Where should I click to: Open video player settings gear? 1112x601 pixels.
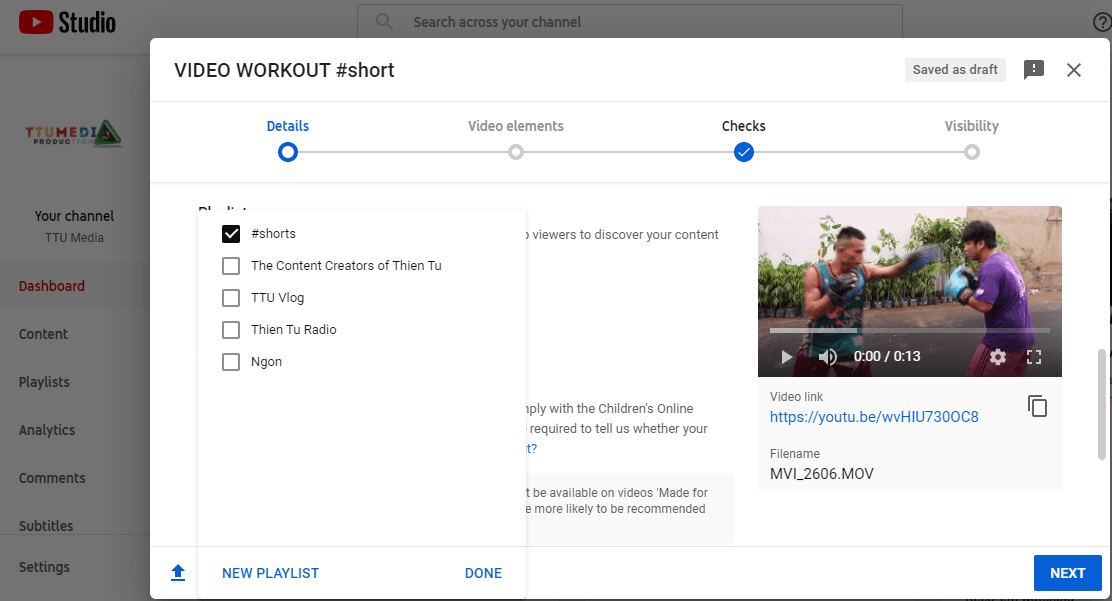click(997, 357)
